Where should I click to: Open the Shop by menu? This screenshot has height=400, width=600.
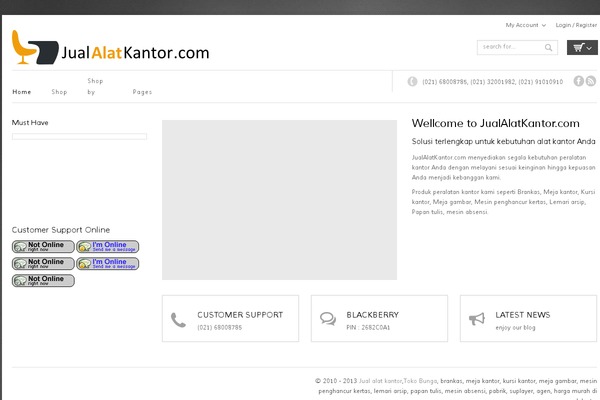point(95,87)
